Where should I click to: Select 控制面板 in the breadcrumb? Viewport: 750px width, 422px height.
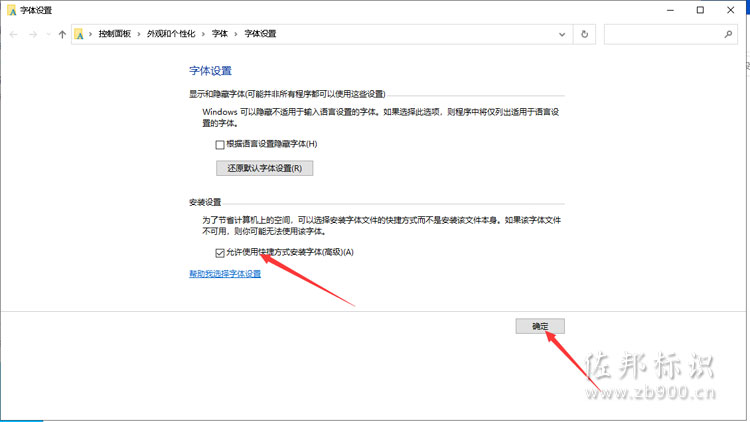click(x=114, y=33)
